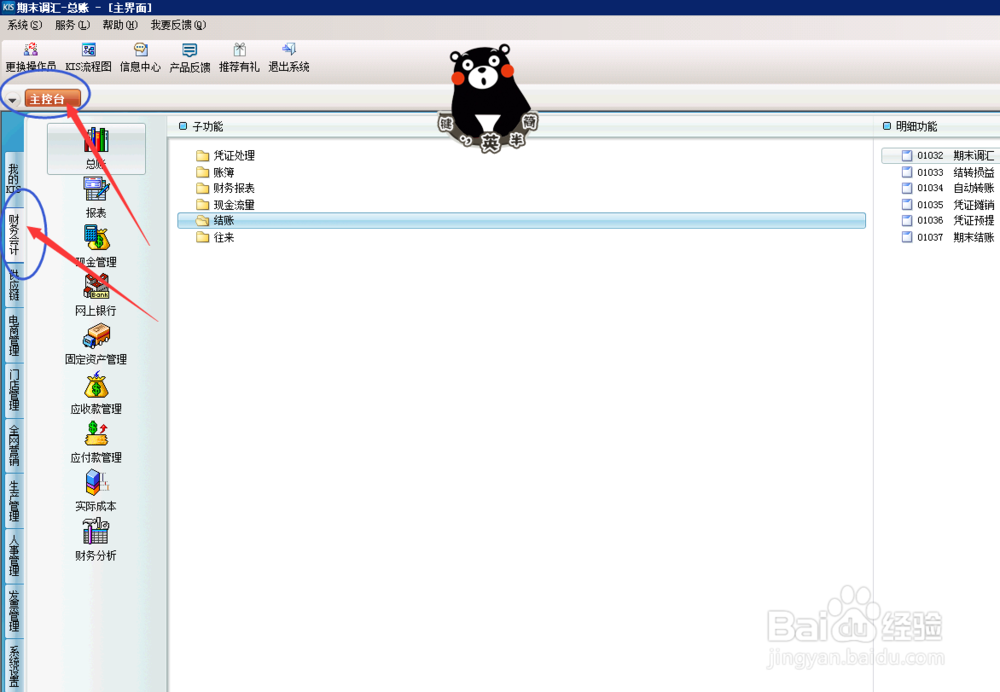
Task: Expand the dropdown arrow left of 主控台
Action: (x=12, y=99)
